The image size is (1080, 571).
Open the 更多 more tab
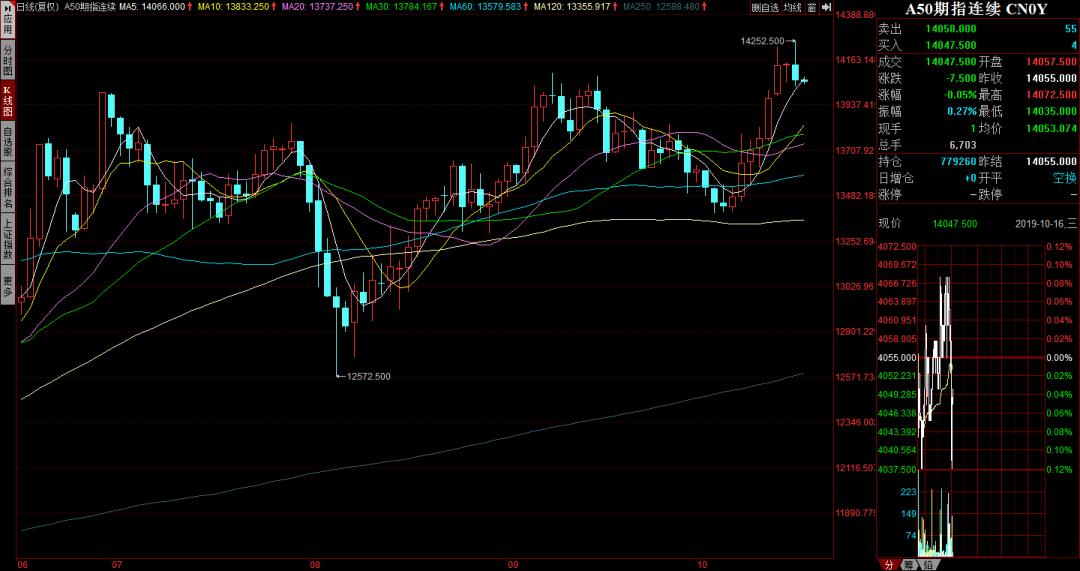(8, 287)
